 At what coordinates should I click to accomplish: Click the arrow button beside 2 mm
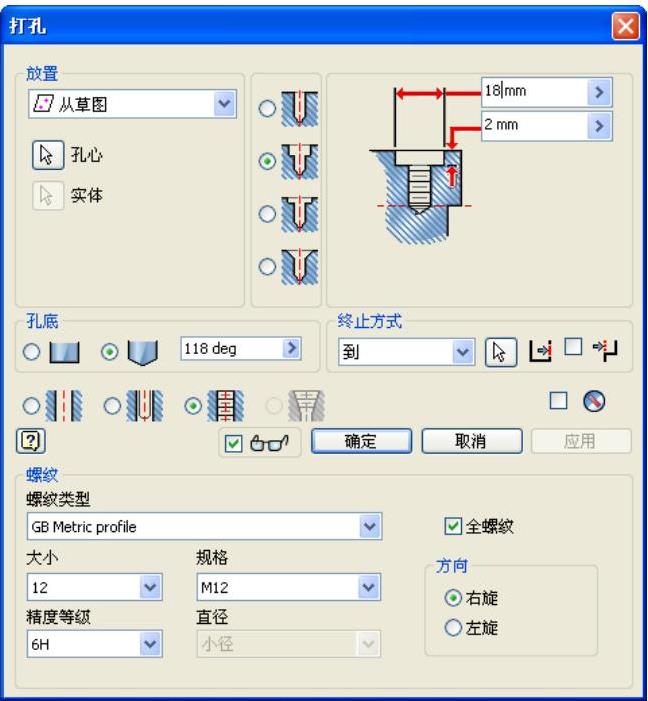[x=599, y=125]
